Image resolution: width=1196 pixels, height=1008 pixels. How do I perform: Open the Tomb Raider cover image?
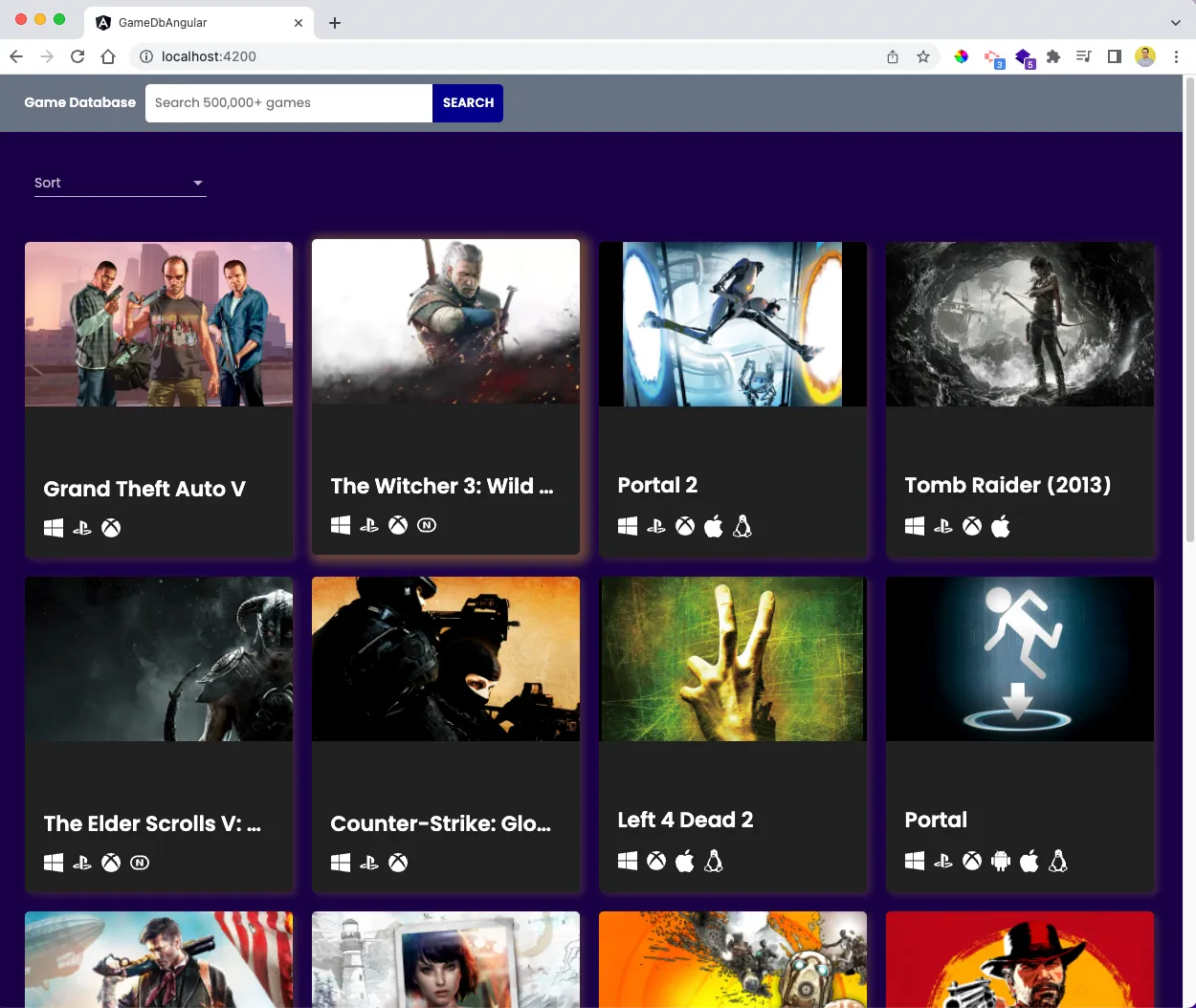pos(1020,324)
